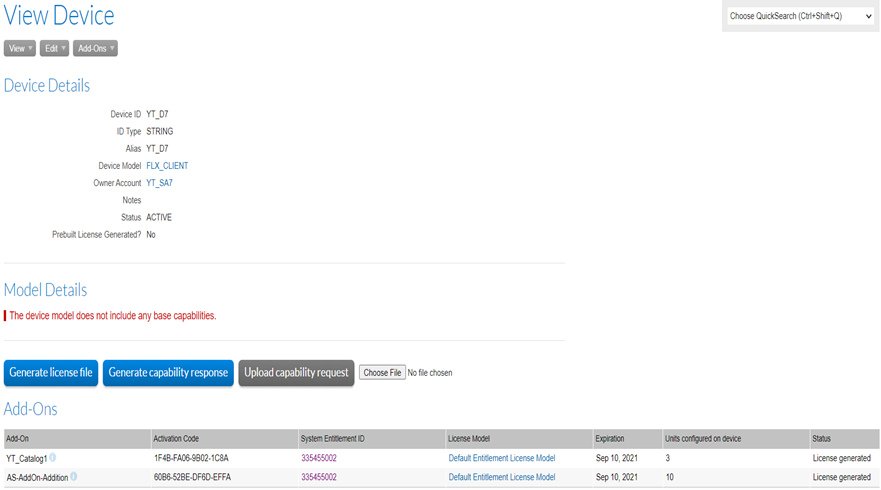Open Default Entitlement License Model for AS-AddOn-Addition
881x490 pixels.
point(502,477)
